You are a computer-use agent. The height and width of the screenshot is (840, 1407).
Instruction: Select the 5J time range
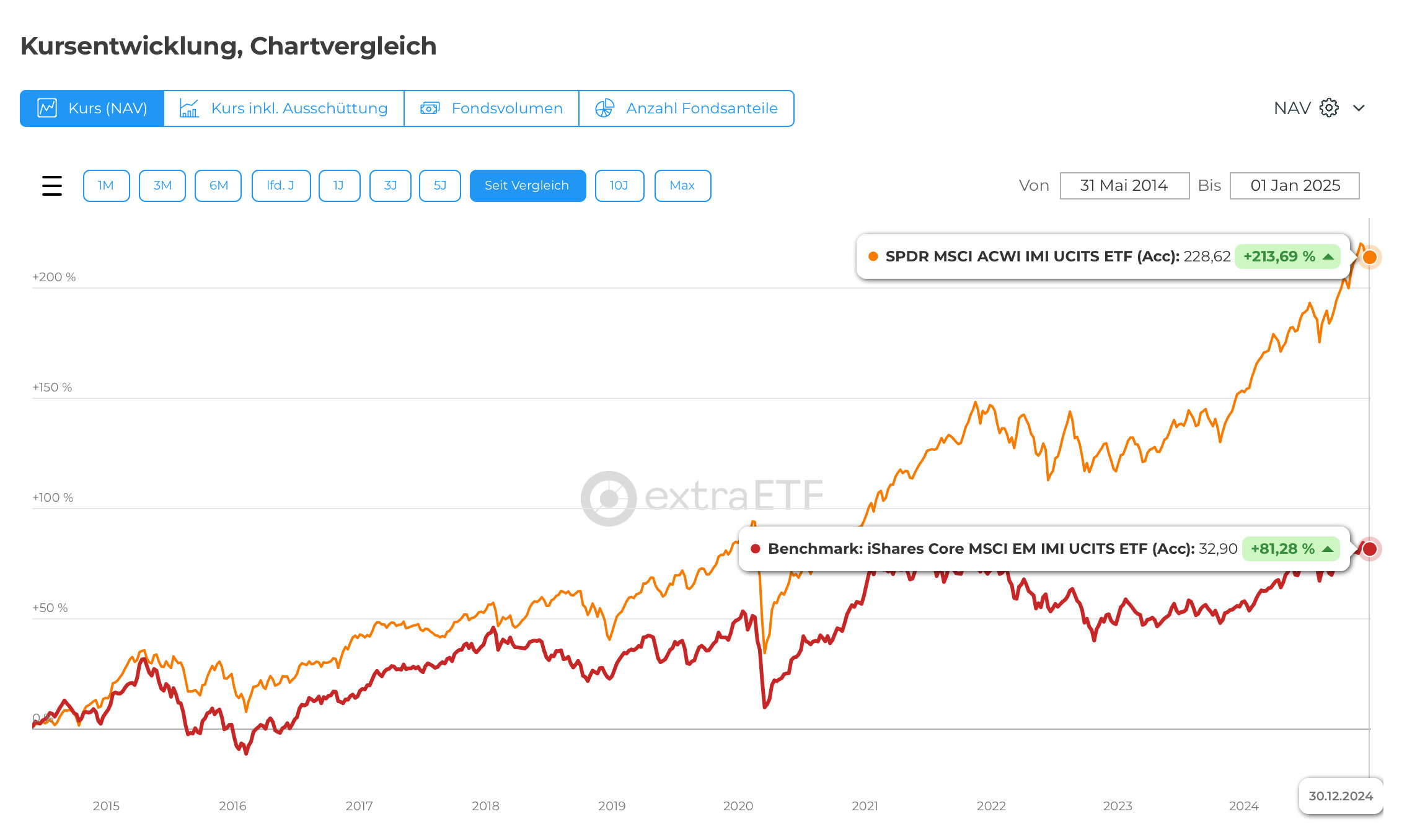(x=439, y=185)
